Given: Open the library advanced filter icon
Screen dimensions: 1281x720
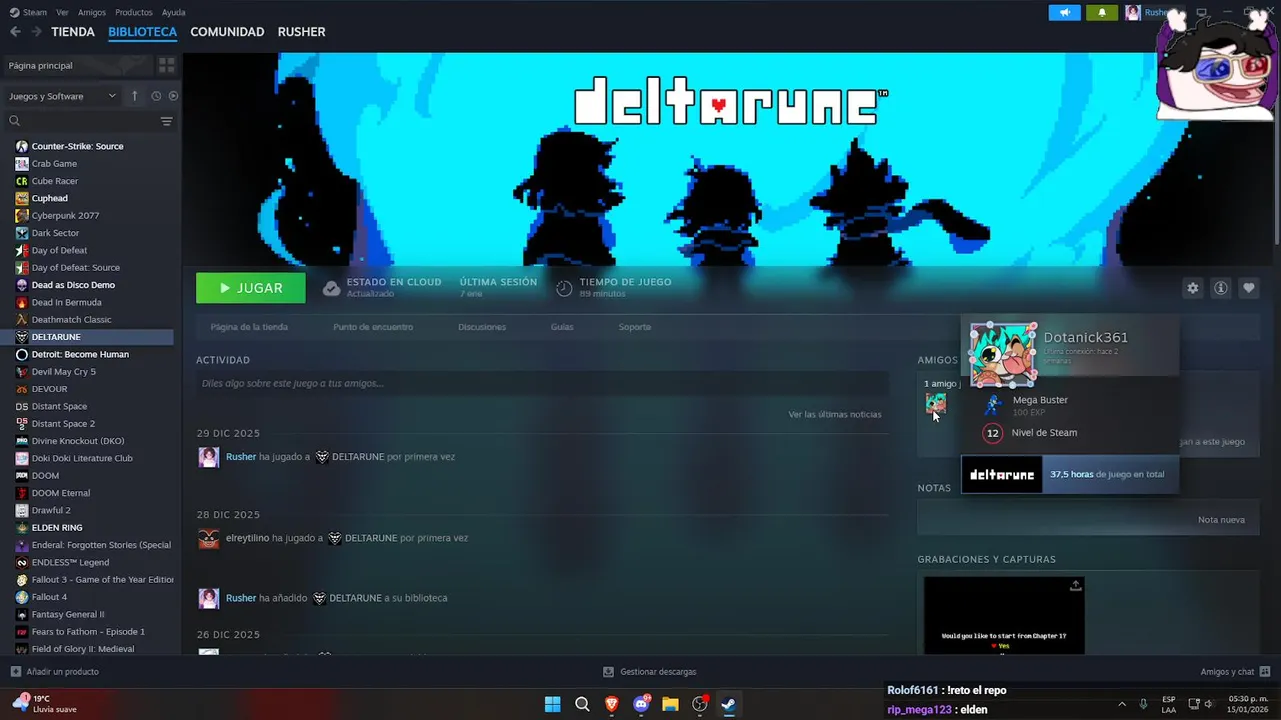Looking at the screenshot, I should click(166, 121).
